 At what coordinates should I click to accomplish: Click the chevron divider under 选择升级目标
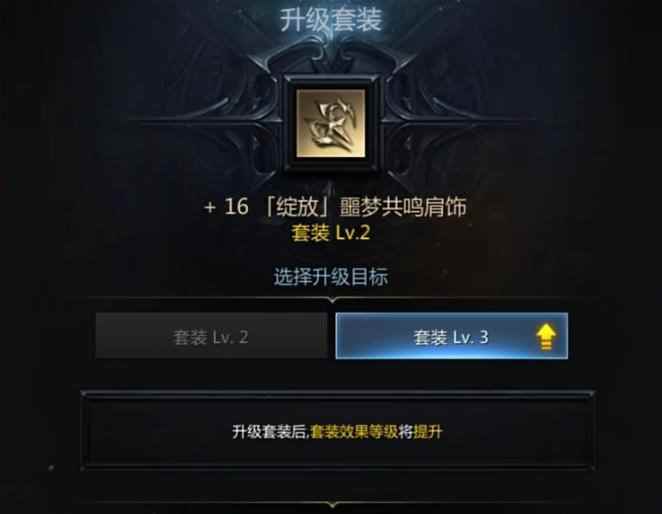coord(333,299)
